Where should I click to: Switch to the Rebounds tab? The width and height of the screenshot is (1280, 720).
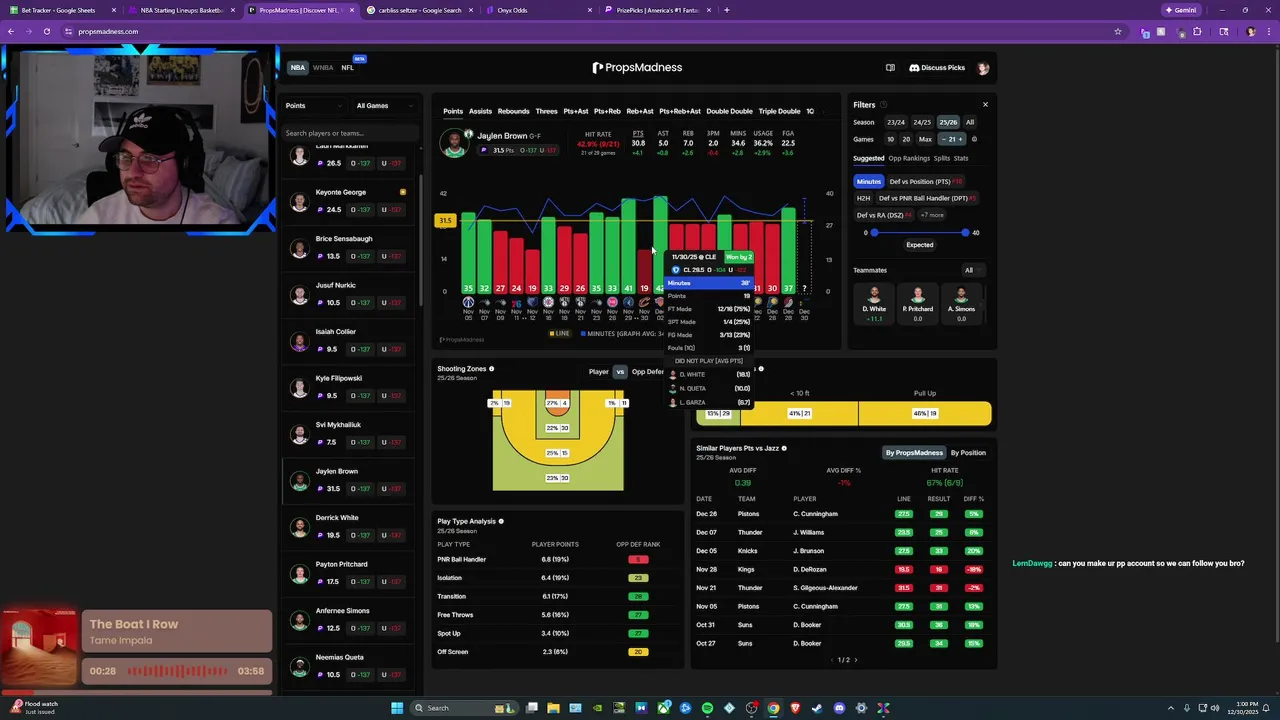[513, 111]
